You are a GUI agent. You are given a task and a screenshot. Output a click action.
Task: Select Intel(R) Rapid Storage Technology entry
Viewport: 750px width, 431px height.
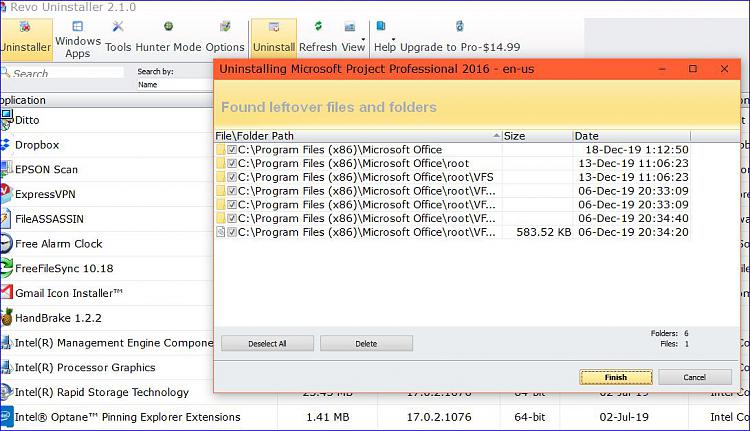point(106,392)
